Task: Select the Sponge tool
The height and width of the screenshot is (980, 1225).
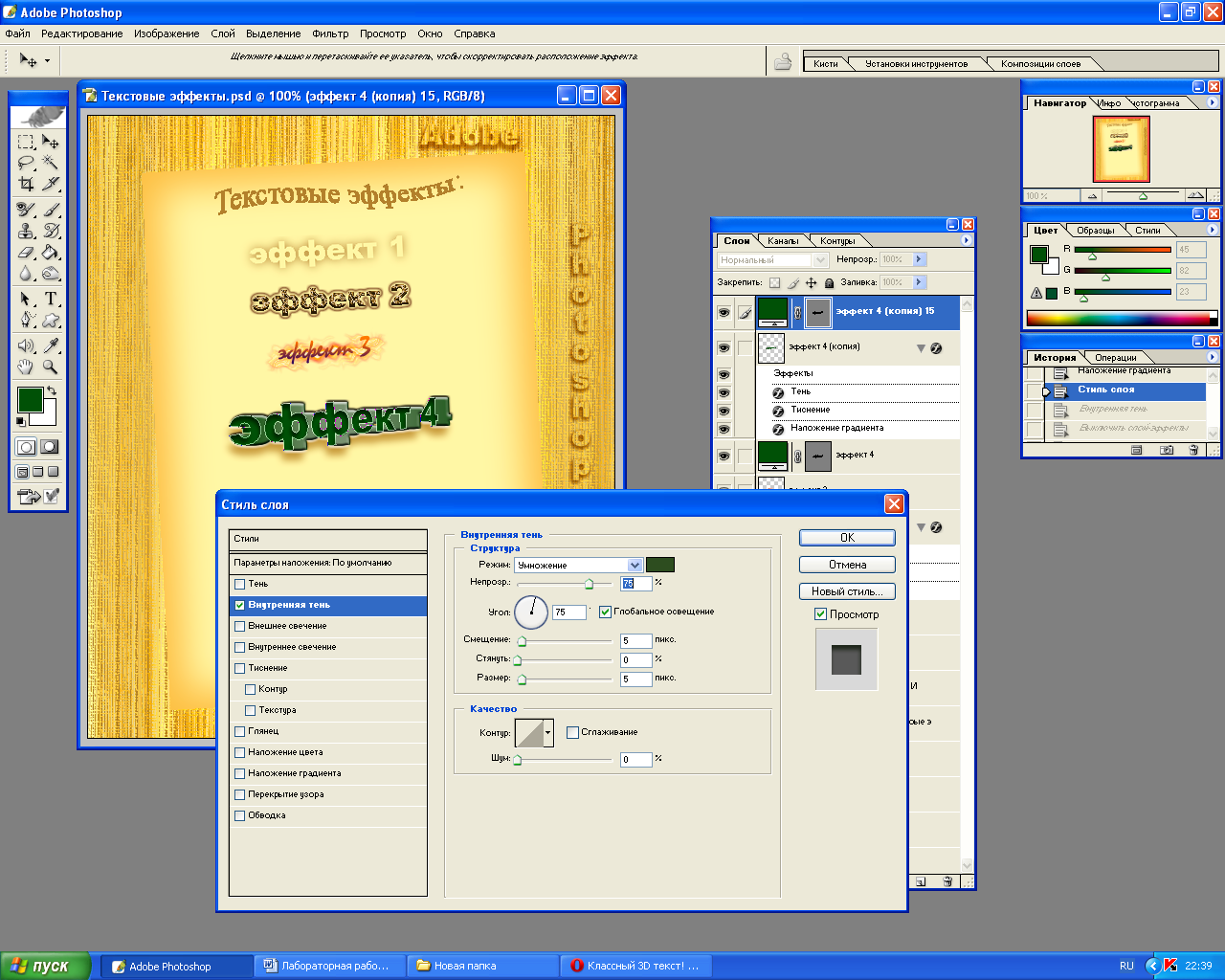Action: pos(51,274)
